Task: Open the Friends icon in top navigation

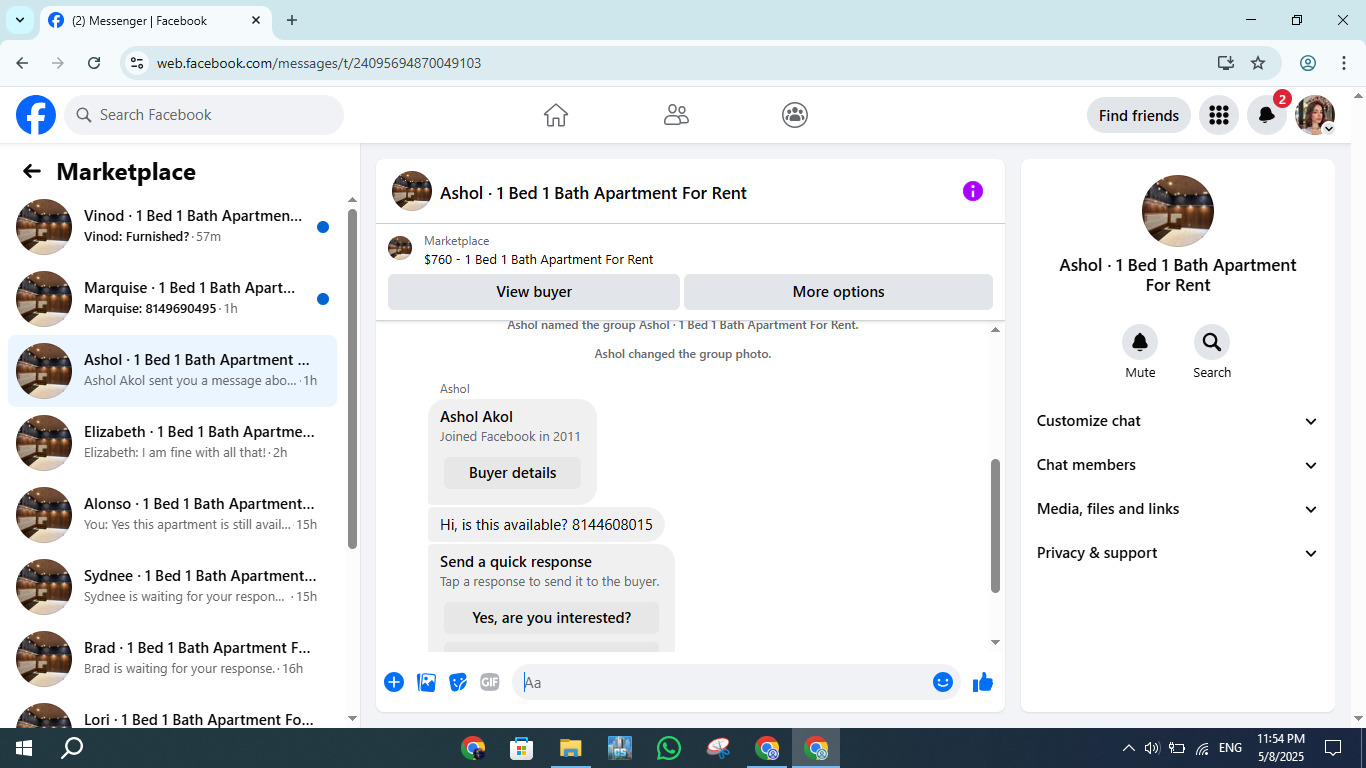Action: 676,115
